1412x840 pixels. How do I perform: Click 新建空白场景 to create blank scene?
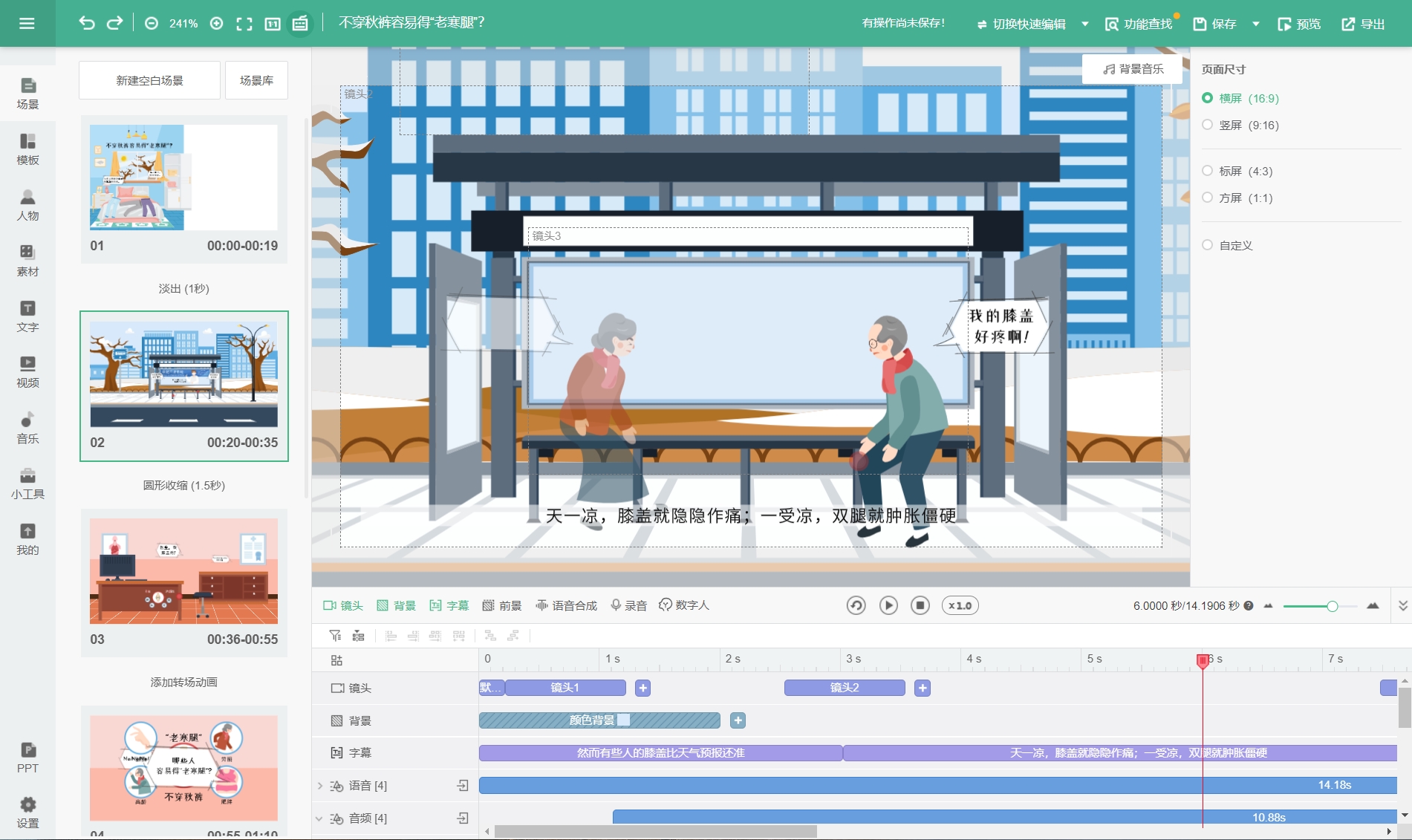[x=149, y=80]
